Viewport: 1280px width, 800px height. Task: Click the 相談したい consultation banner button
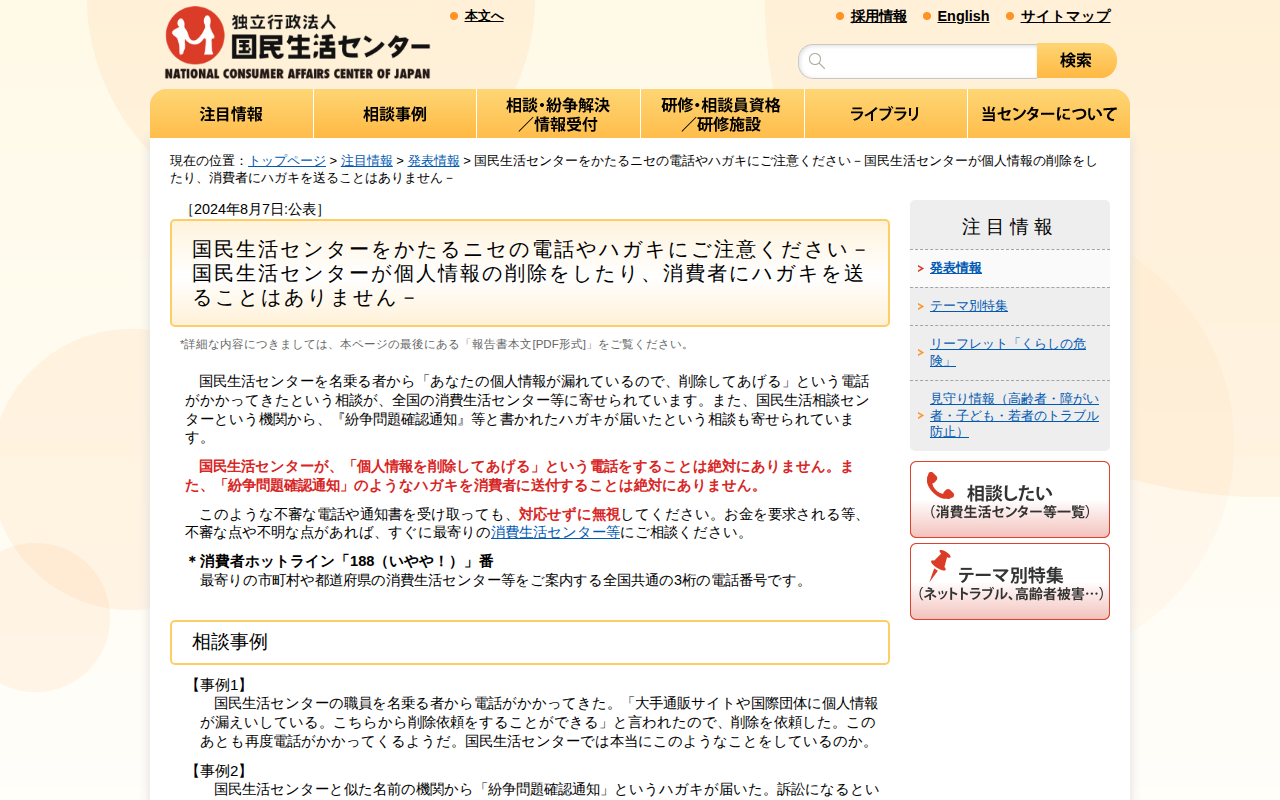click(1010, 499)
